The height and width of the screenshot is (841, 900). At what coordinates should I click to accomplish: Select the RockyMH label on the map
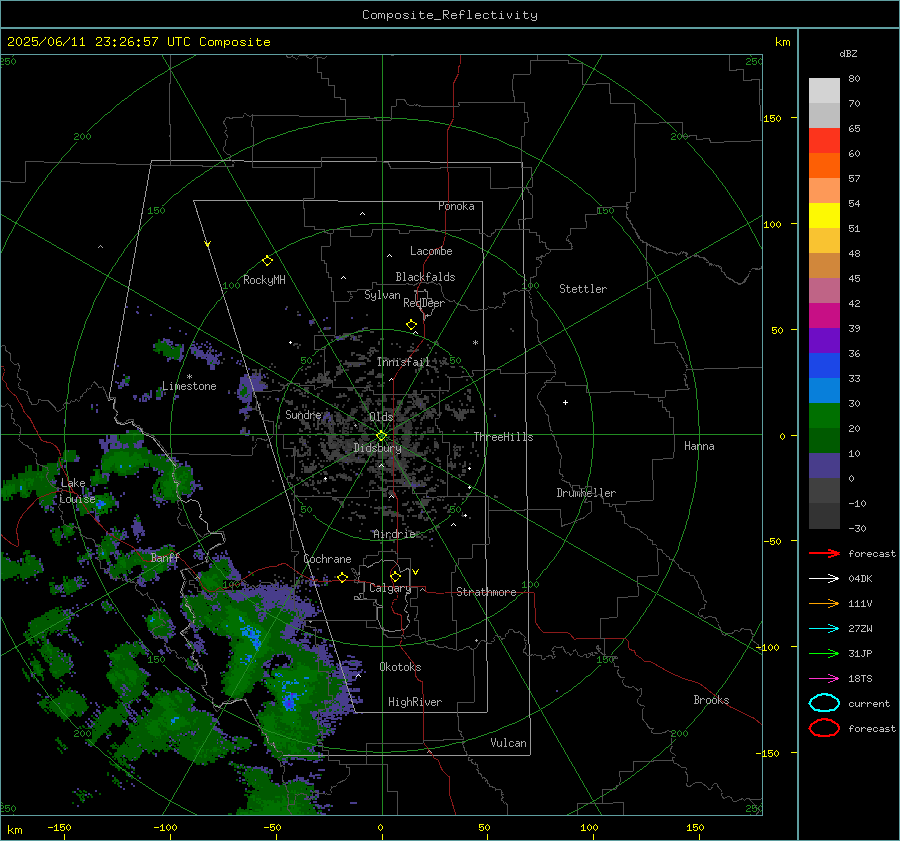[x=264, y=280]
